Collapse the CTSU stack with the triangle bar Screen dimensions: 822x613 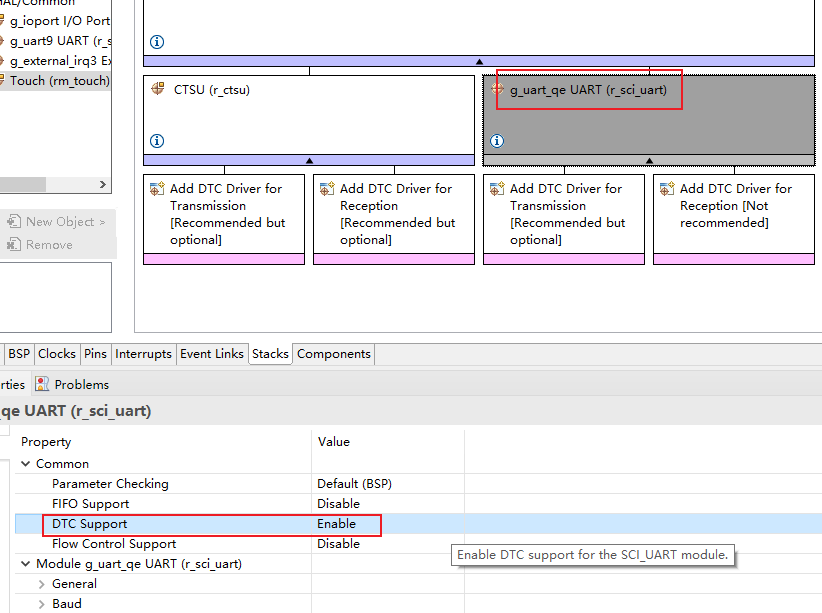click(309, 160)
